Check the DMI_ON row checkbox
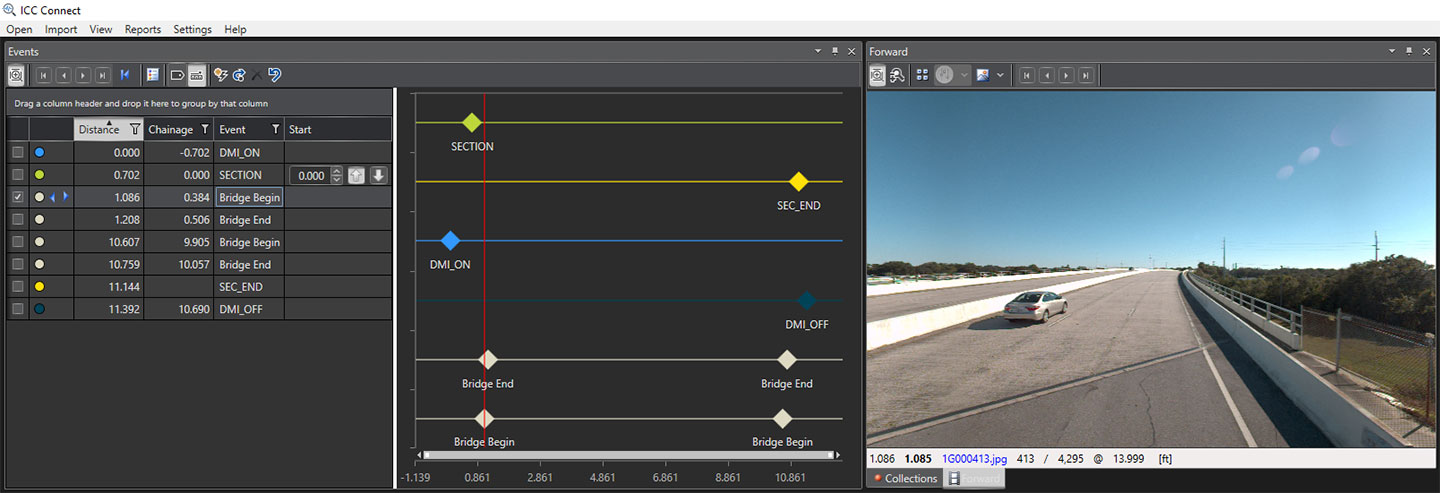The height and width of the screenshot is (493, 1440). [17, 153]
